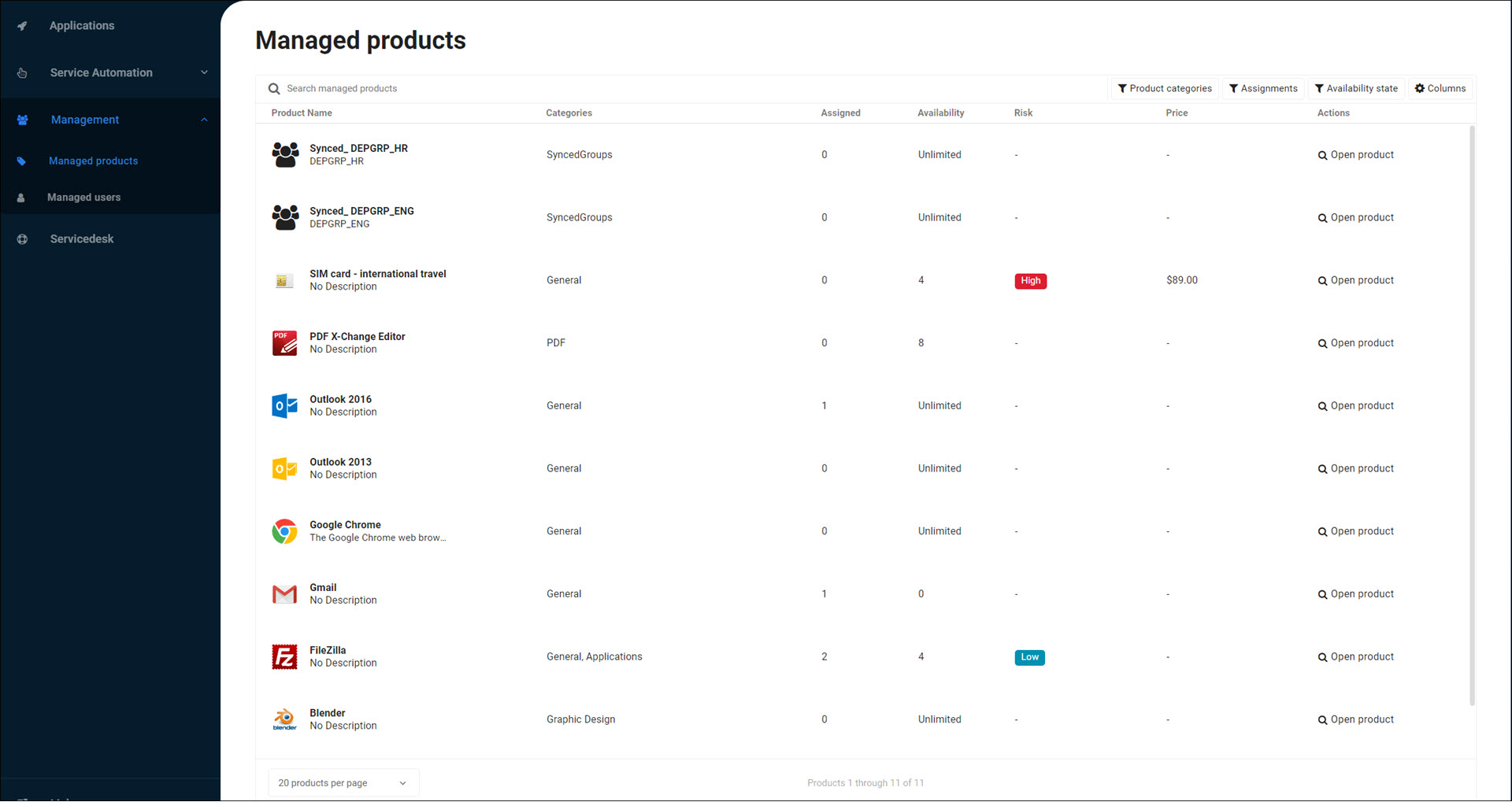Focus the Search managed products field

point(681,89)
